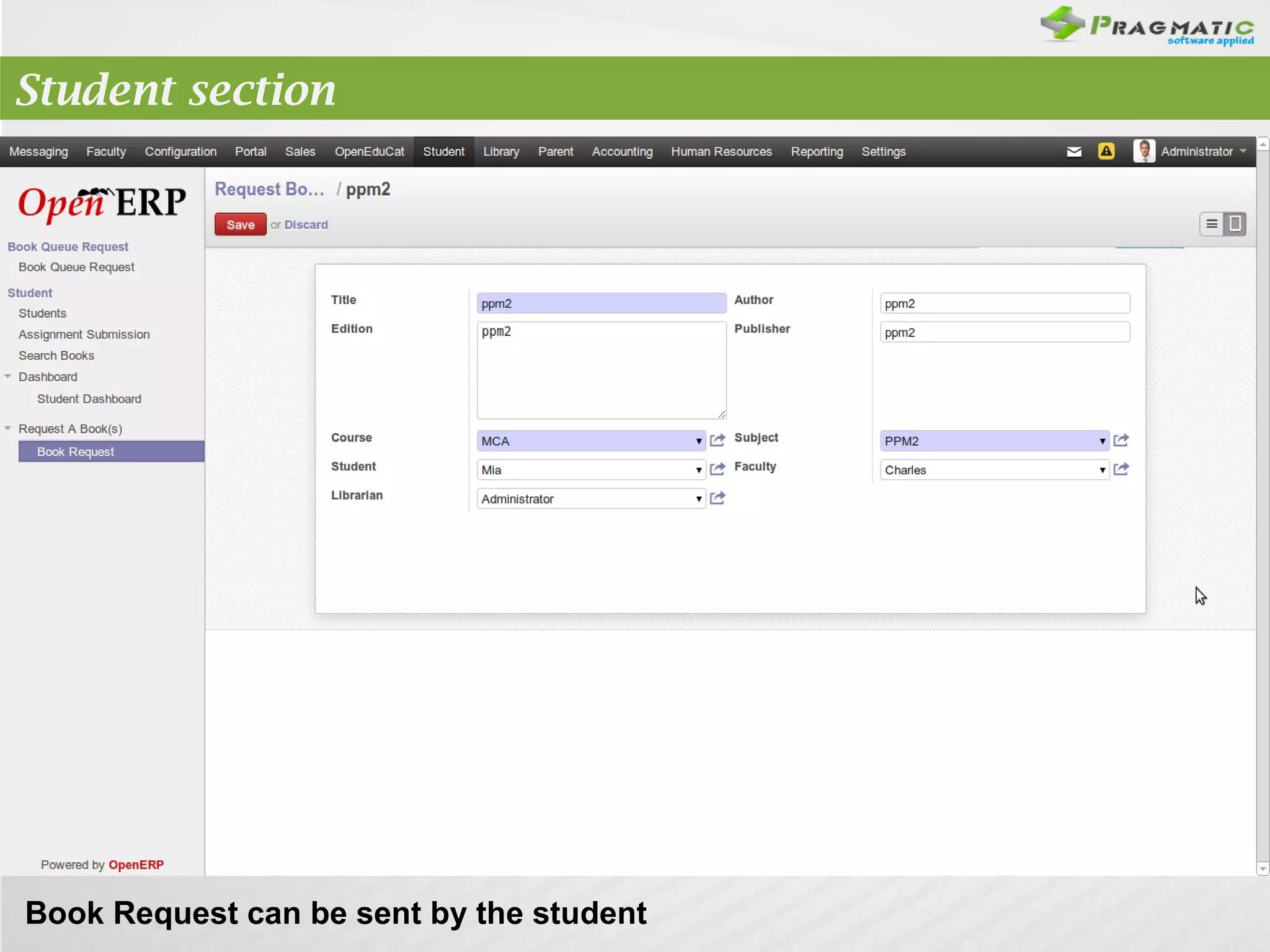Collapse the Dashboard tree section
The height and width of the screenshot is (952, 1270).
click(8, 376)
